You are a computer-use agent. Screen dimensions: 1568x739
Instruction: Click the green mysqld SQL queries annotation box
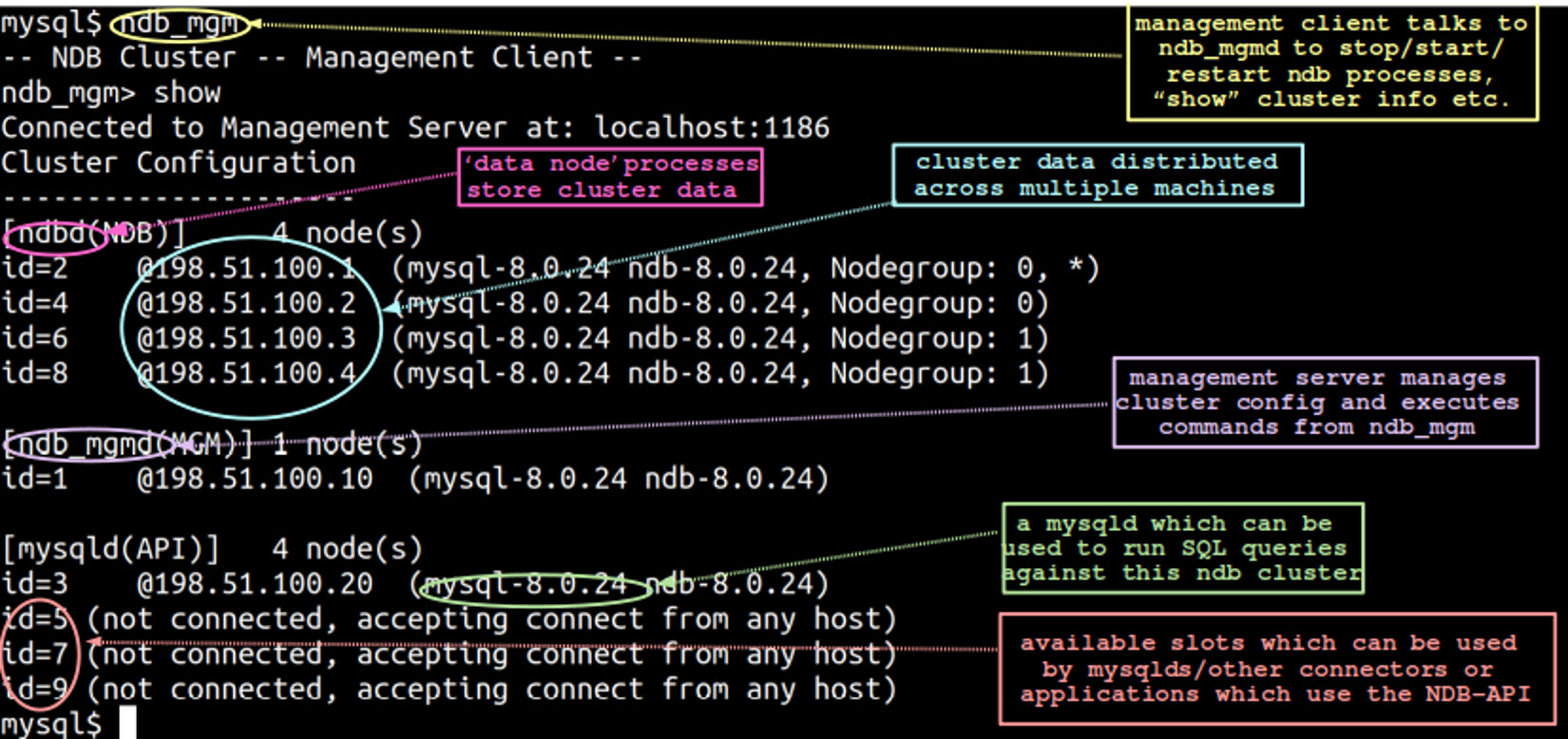click(1183, 549)
